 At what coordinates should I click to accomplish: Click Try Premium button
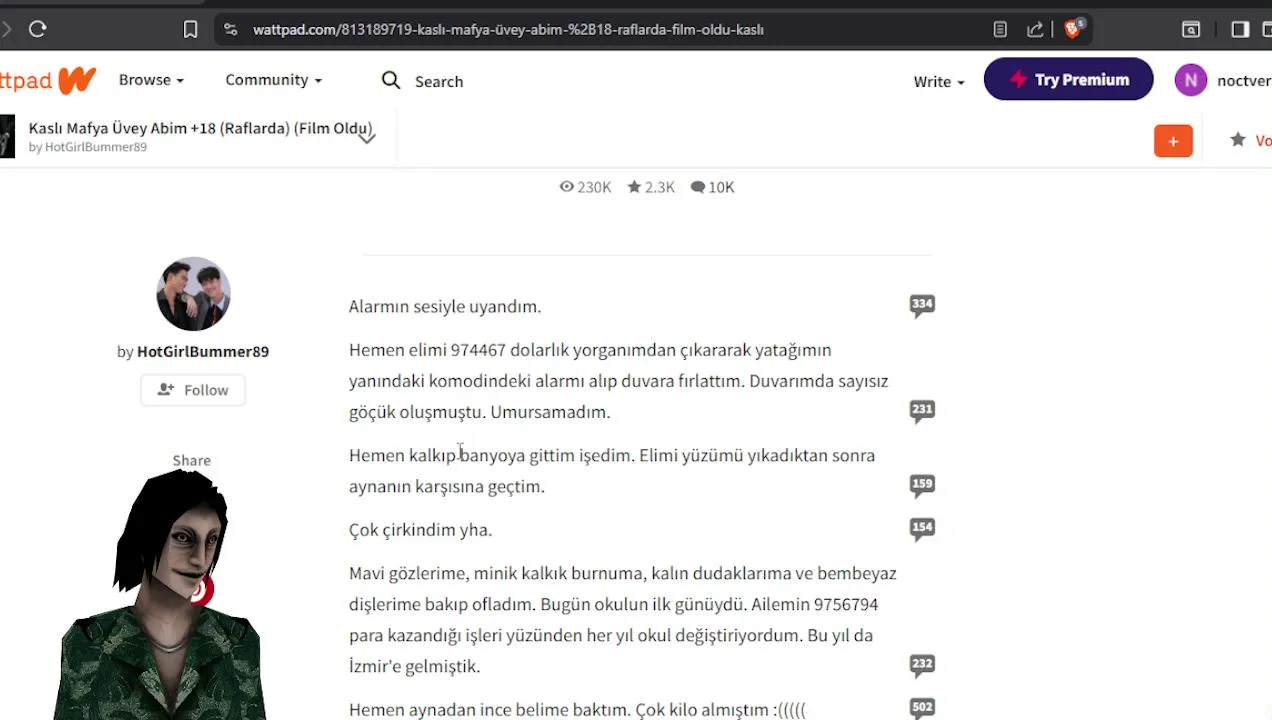[x=1068, y=80]
